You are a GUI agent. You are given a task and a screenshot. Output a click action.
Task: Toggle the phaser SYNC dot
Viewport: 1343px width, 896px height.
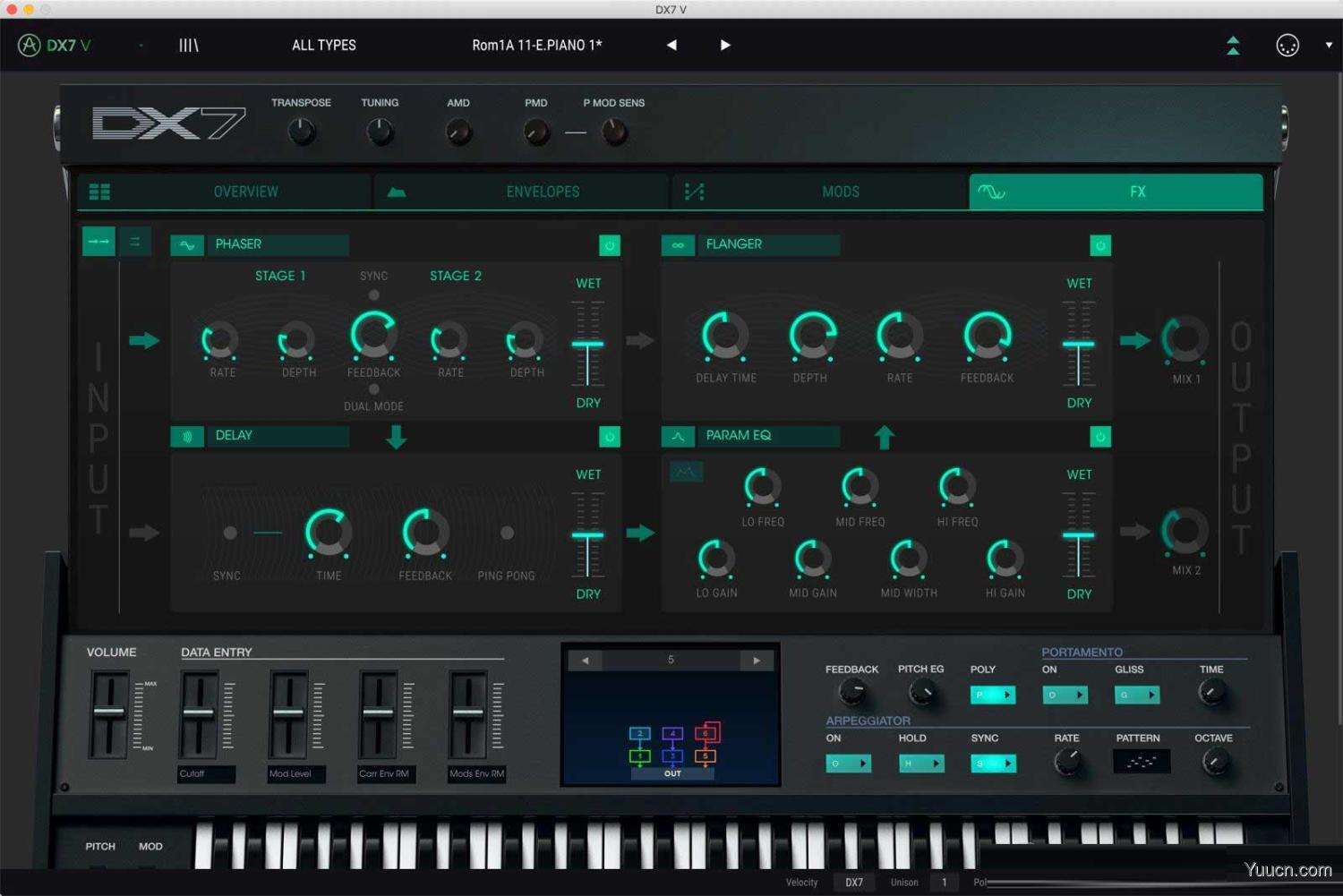click(374, 295)
